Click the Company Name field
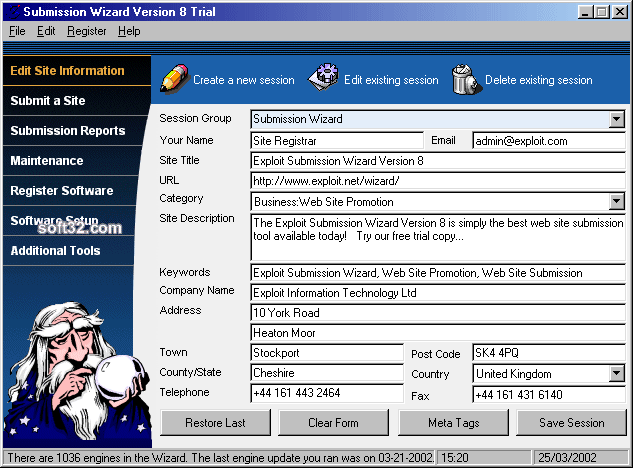 click(438, 293)
